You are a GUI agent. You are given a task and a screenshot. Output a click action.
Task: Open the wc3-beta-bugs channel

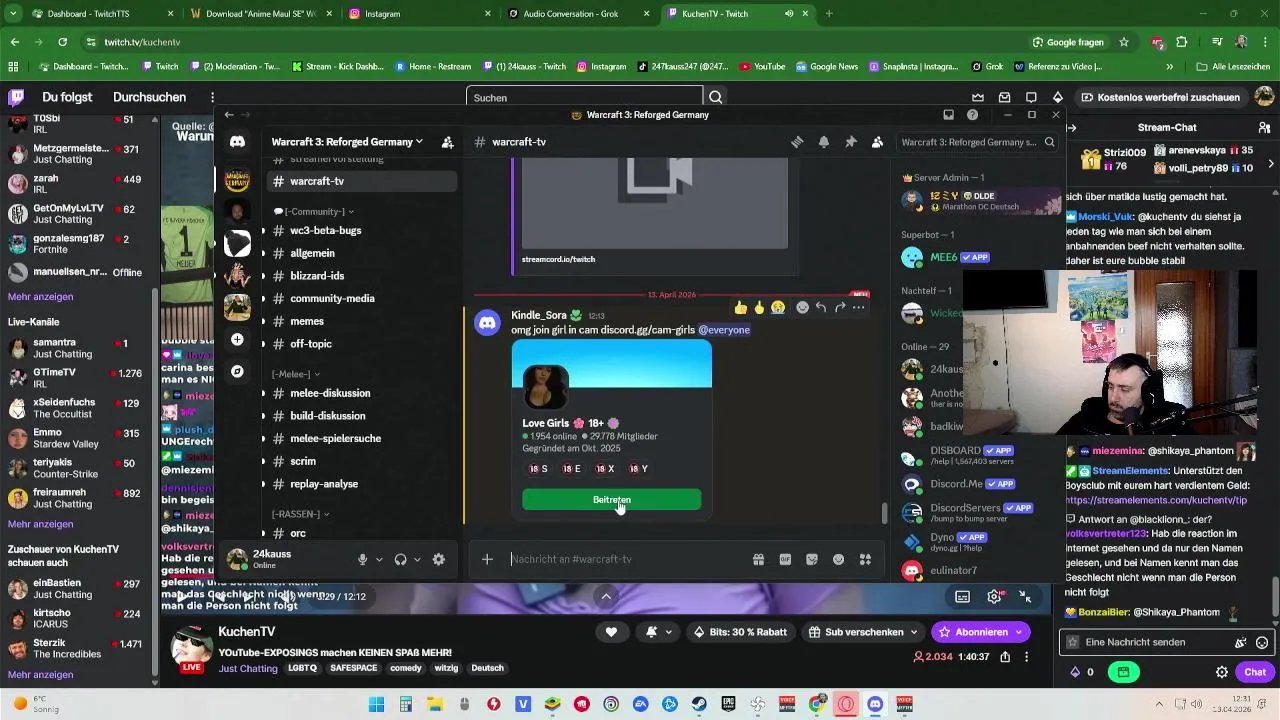[x=325, y=230]
